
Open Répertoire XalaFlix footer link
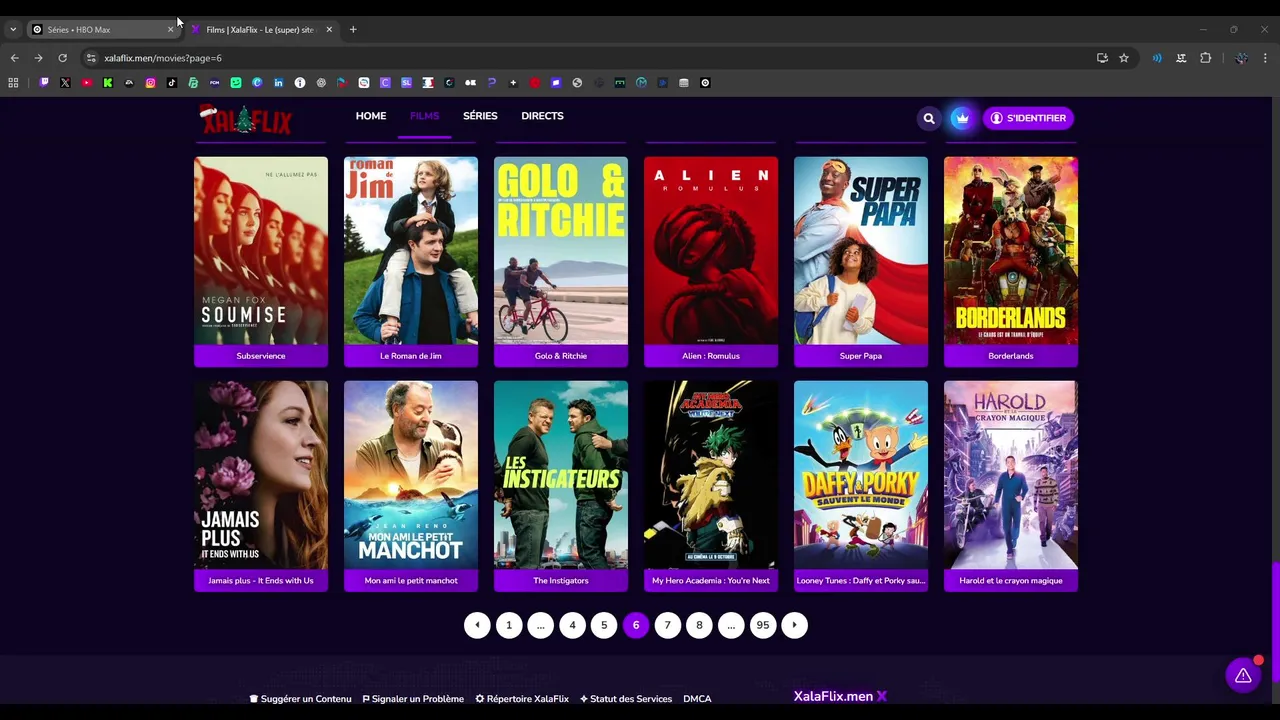pyautogui.click(x=522, y=699)
